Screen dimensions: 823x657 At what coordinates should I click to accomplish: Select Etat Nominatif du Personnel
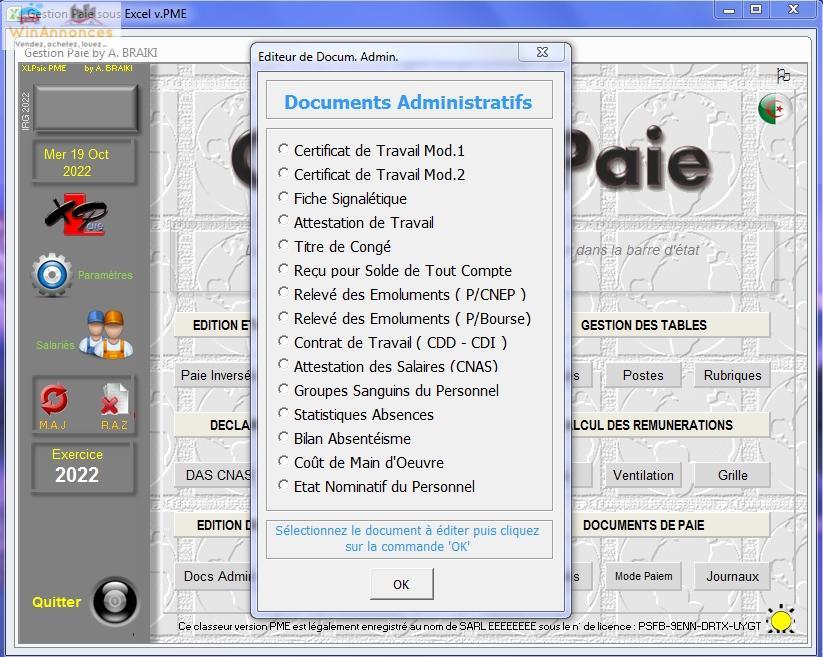284,487
